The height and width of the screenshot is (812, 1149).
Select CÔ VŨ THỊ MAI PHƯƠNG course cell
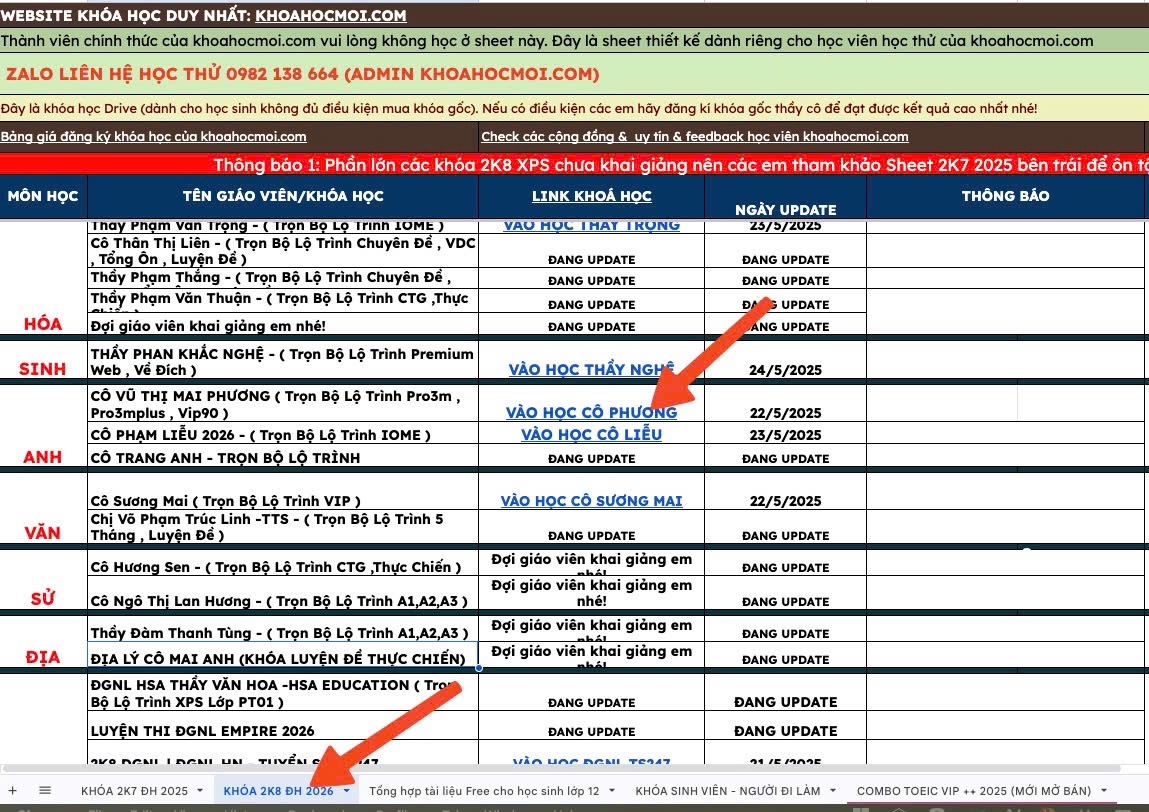(x=283, y=404)
